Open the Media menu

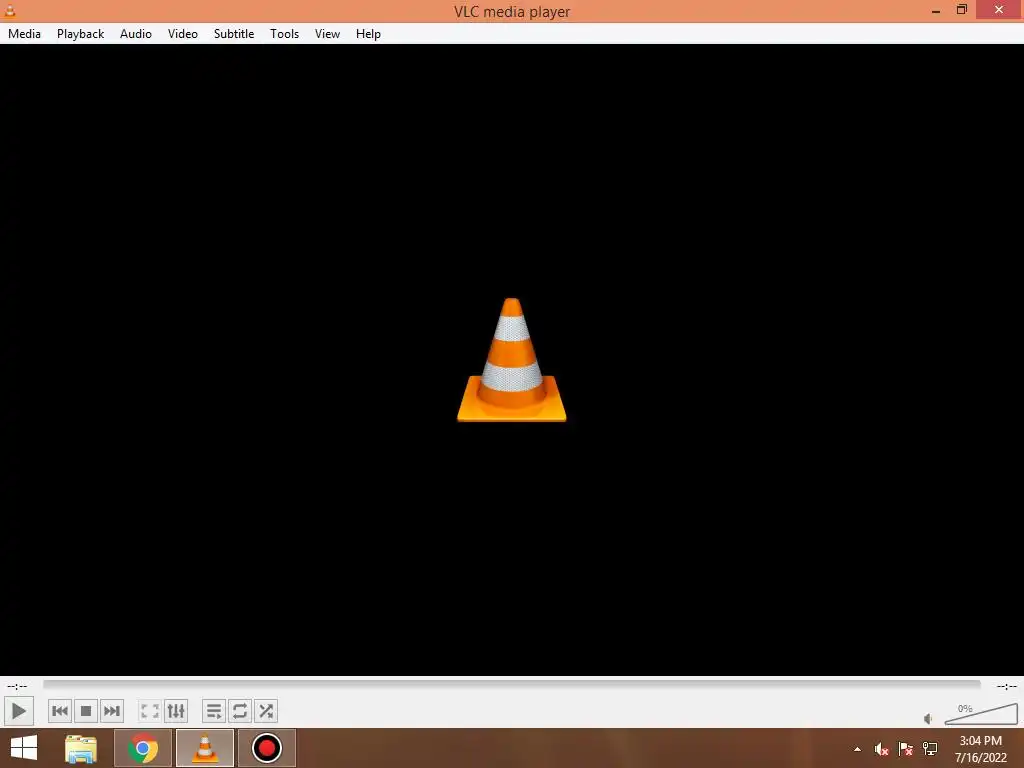tap(24, 34)
